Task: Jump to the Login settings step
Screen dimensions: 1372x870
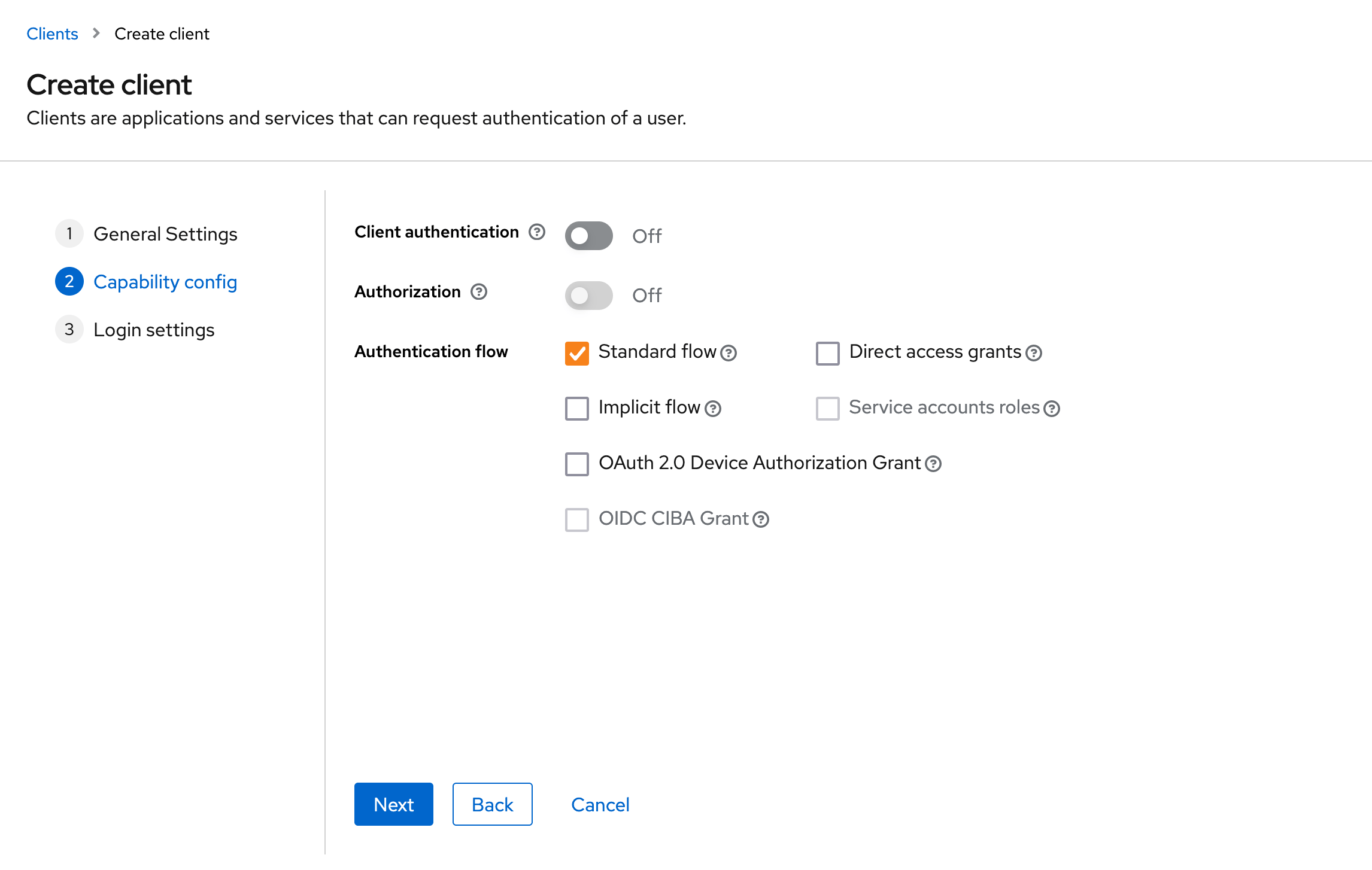Action: pos(154,329)
